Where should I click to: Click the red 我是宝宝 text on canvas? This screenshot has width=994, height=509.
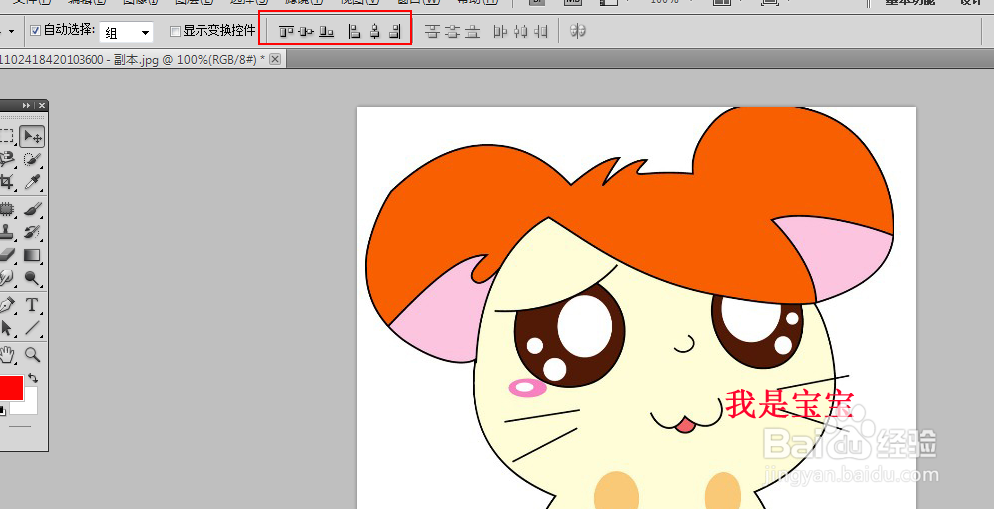click(790, 404)
